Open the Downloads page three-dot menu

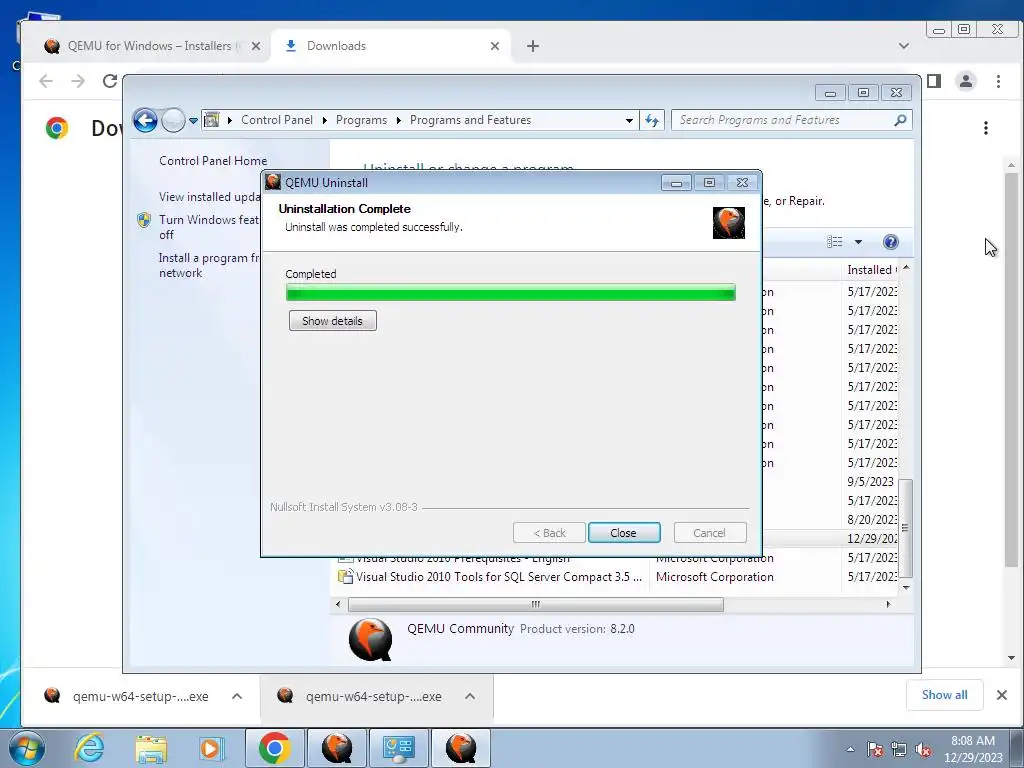coord(986,128)
